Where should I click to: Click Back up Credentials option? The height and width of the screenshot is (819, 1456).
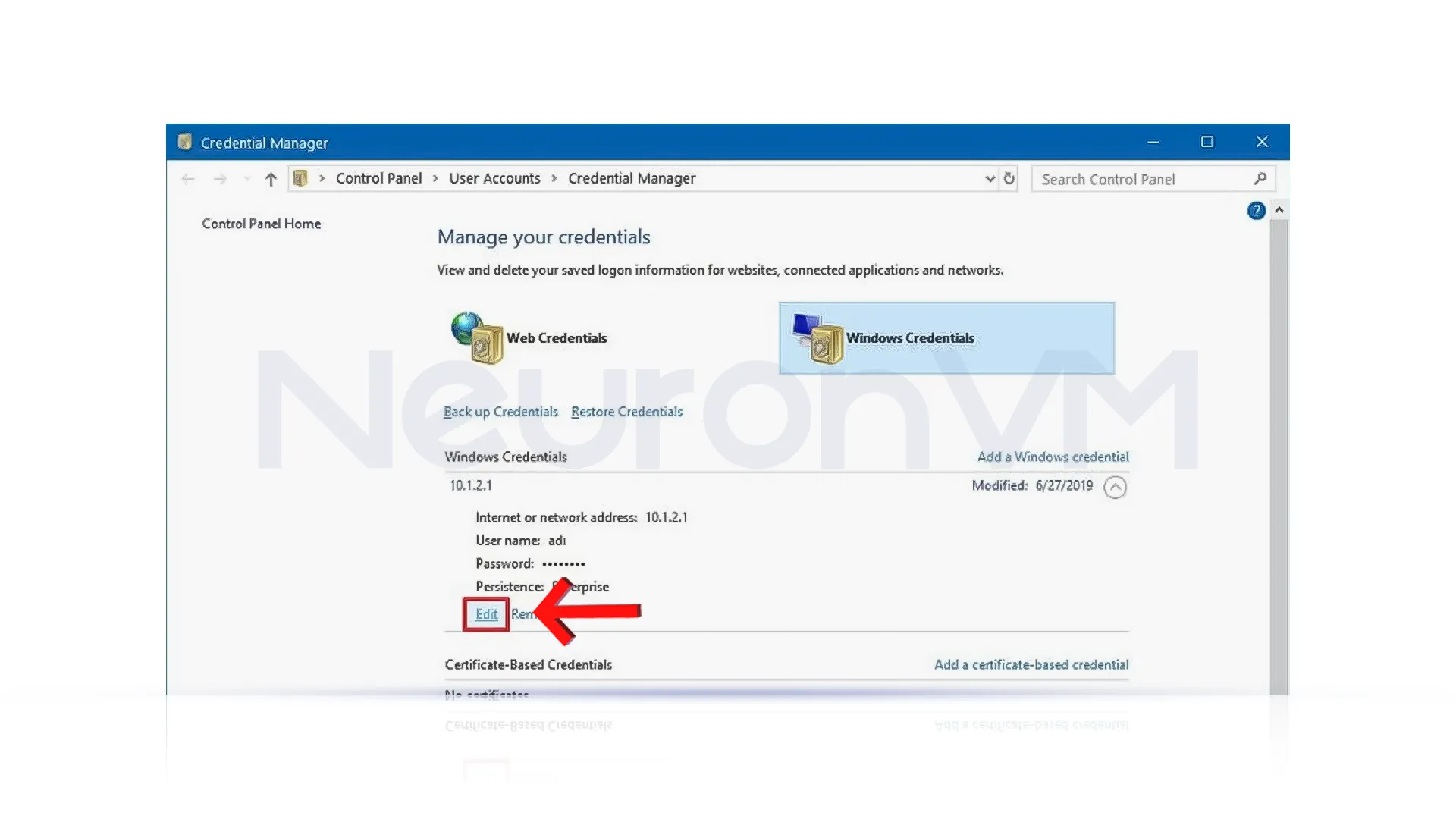[500, 411]
